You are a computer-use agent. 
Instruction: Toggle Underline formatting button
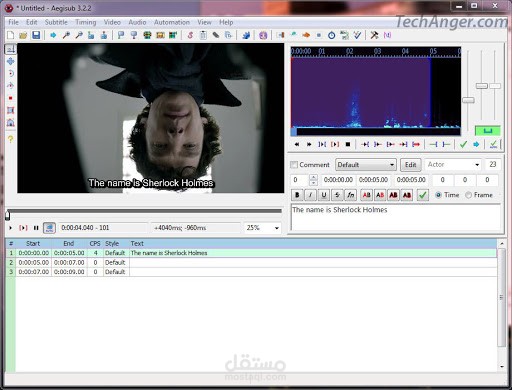coord(324,195)
